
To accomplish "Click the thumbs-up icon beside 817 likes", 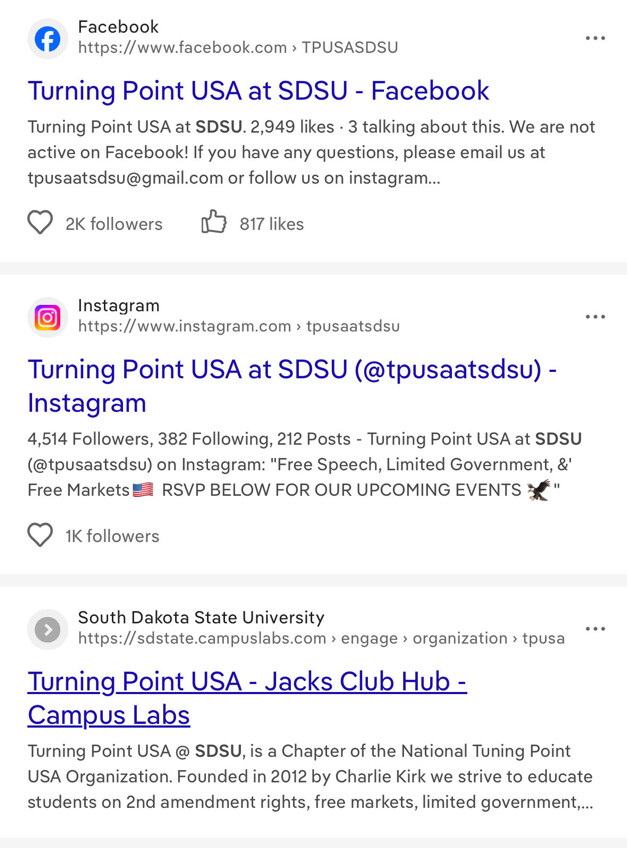I will (x=214, y=223).
